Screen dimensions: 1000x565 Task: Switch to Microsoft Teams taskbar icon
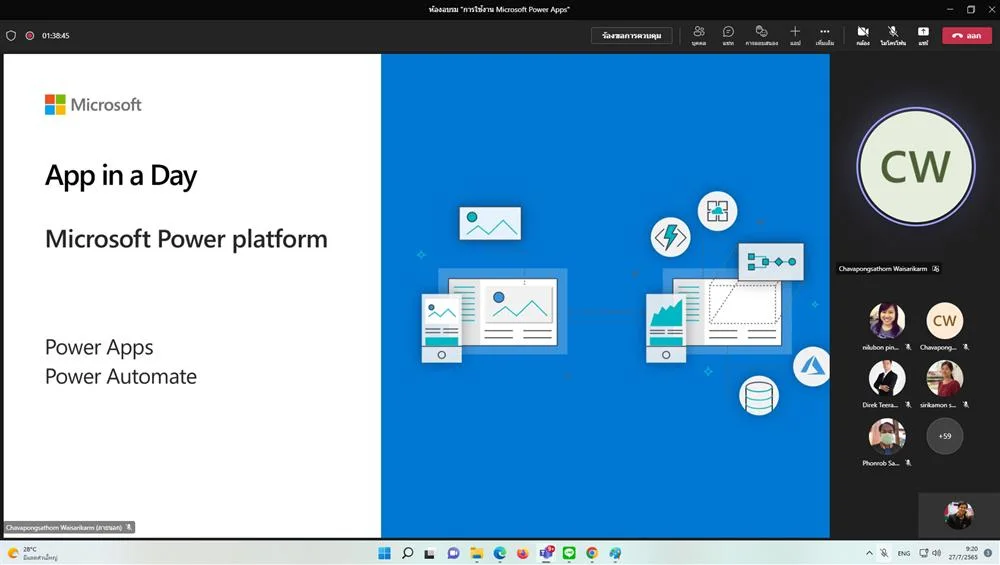[x=546, y=552]
